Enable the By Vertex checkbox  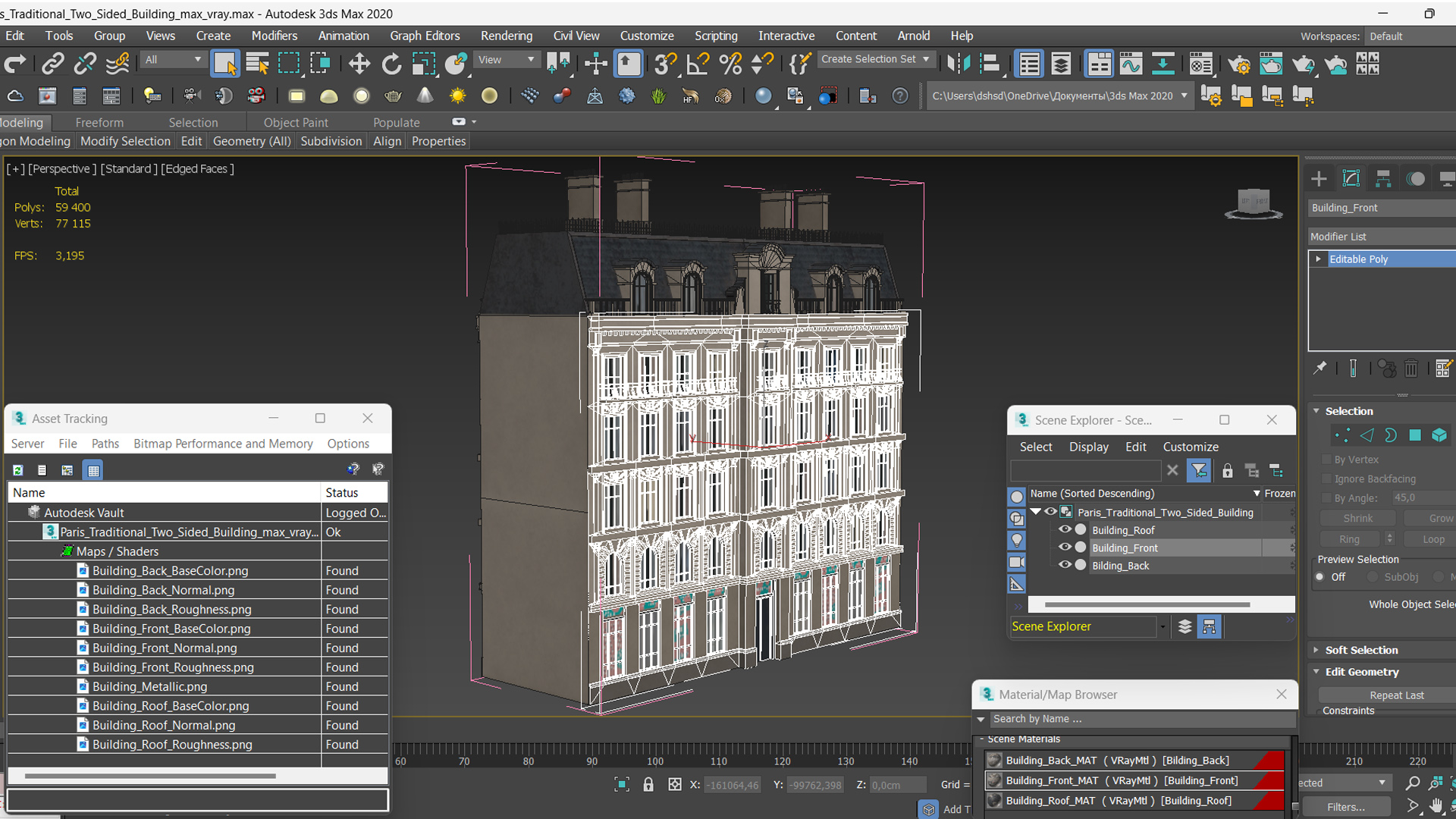click(x=1326, y=460)
